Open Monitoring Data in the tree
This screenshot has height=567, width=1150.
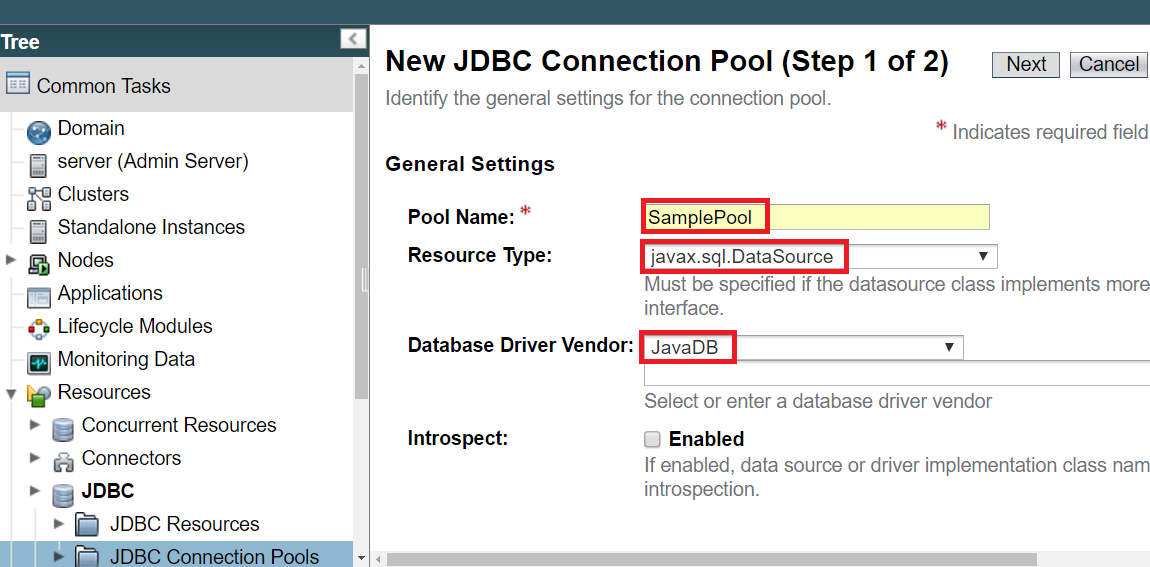126,359
